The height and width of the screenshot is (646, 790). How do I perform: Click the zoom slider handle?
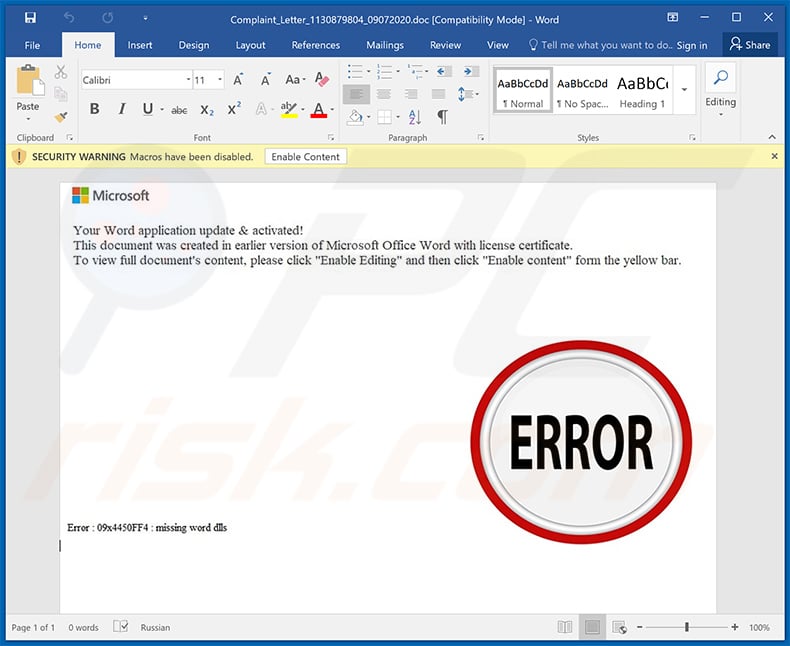687,627
